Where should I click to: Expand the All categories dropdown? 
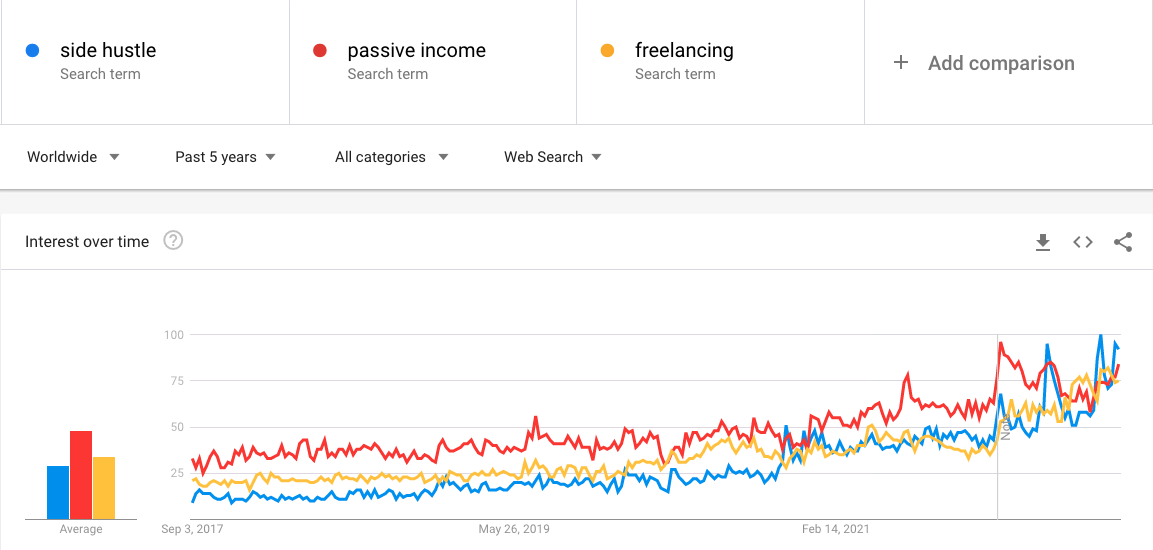tap(391, 157)
